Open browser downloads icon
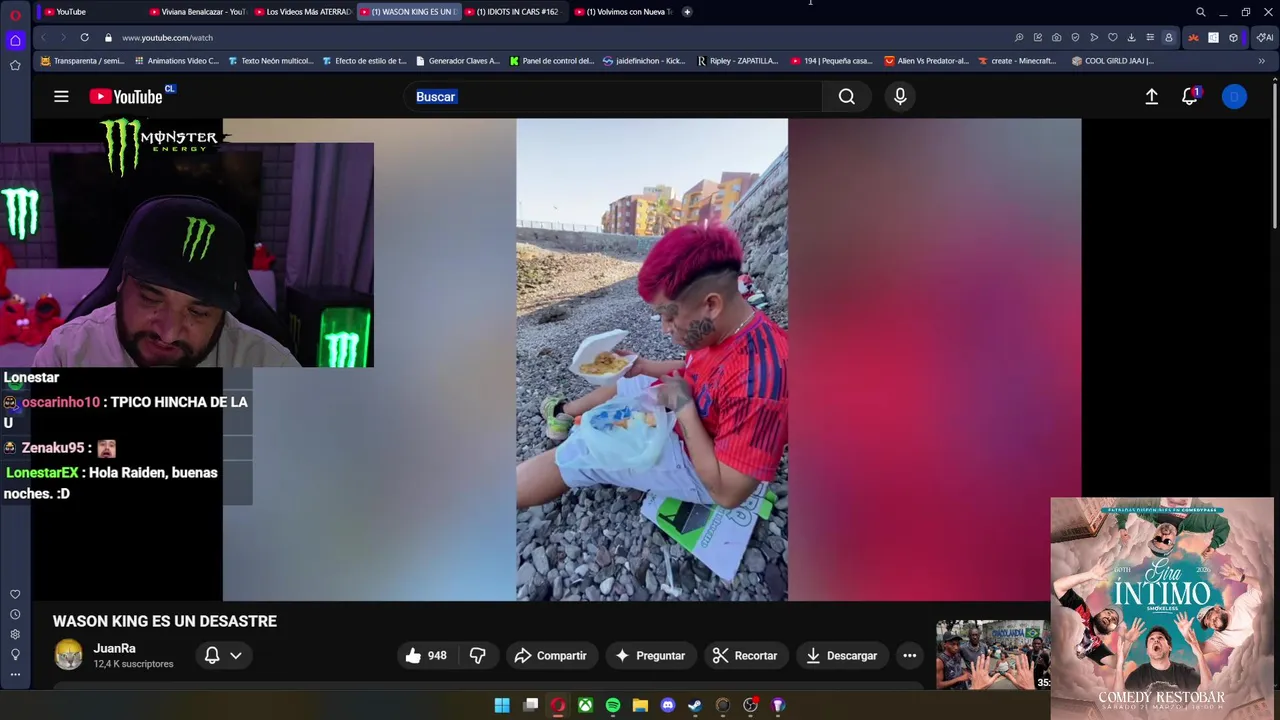This screenshot has width=1280, height=720. pos(1131,37)
